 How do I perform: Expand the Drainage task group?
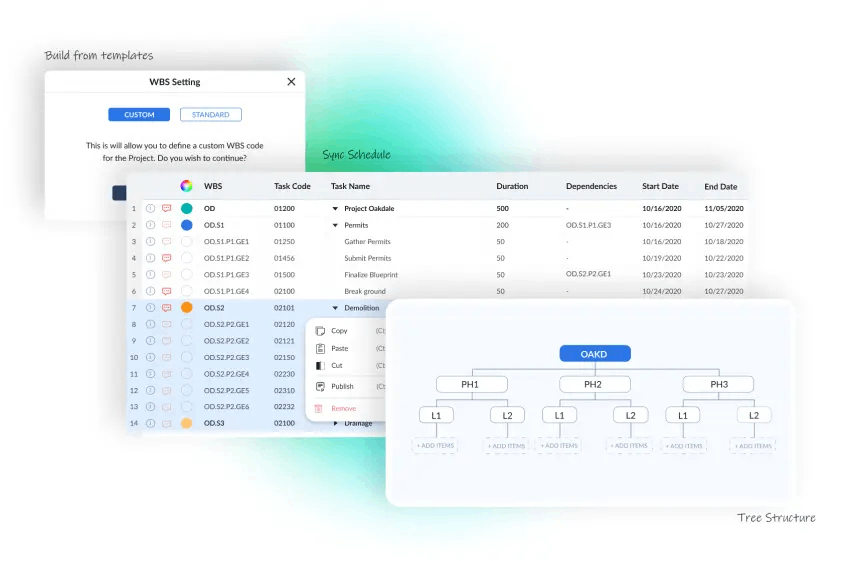336,423
